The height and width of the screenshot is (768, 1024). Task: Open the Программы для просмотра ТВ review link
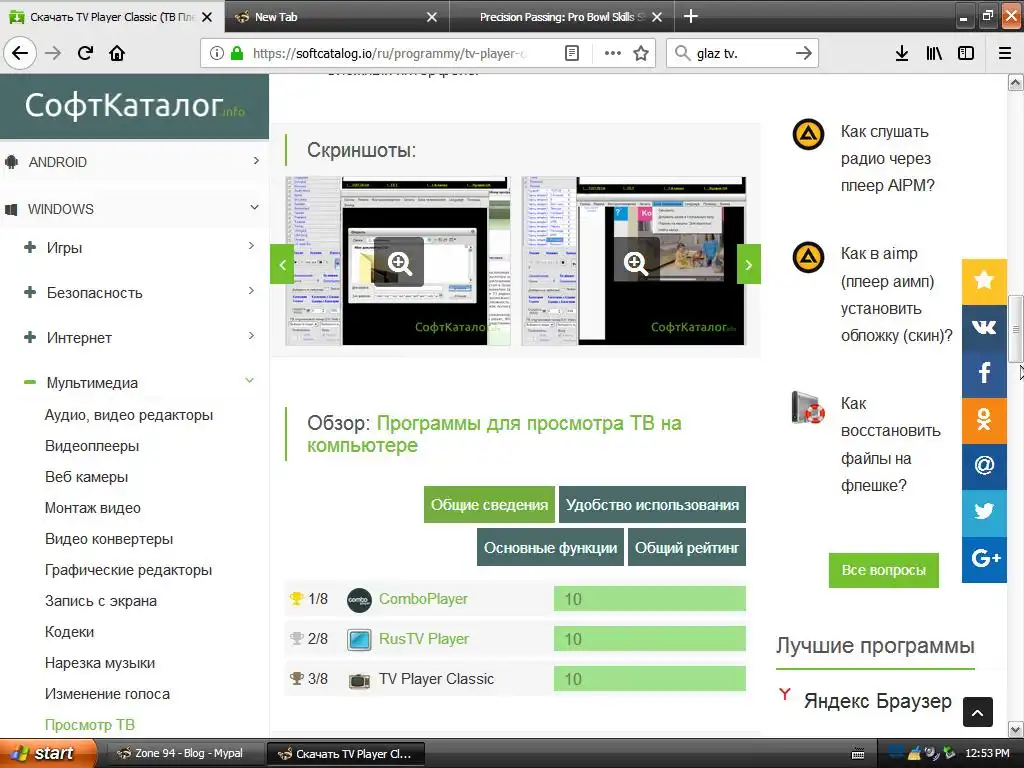494,434
